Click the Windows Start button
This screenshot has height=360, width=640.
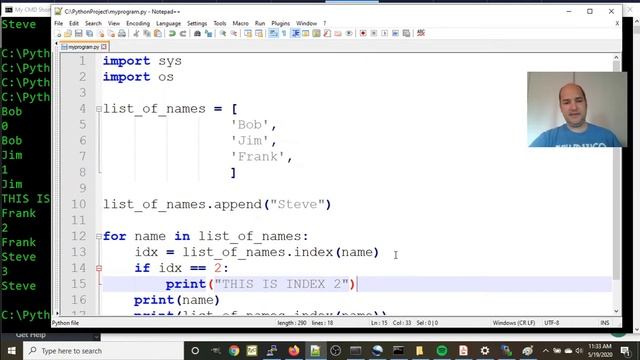tap(11, 351)
